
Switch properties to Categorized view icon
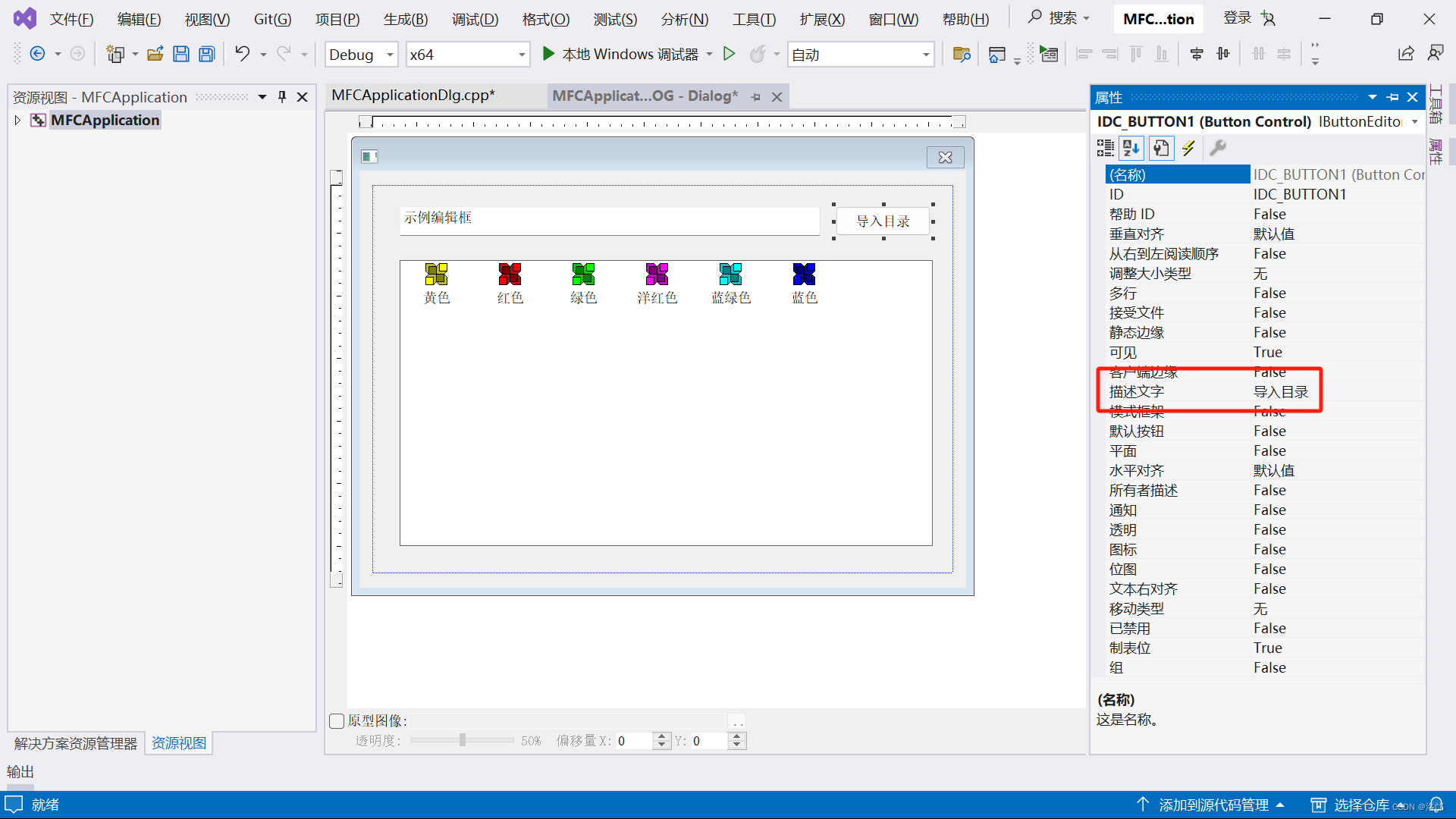click(x=1106, y=148)
